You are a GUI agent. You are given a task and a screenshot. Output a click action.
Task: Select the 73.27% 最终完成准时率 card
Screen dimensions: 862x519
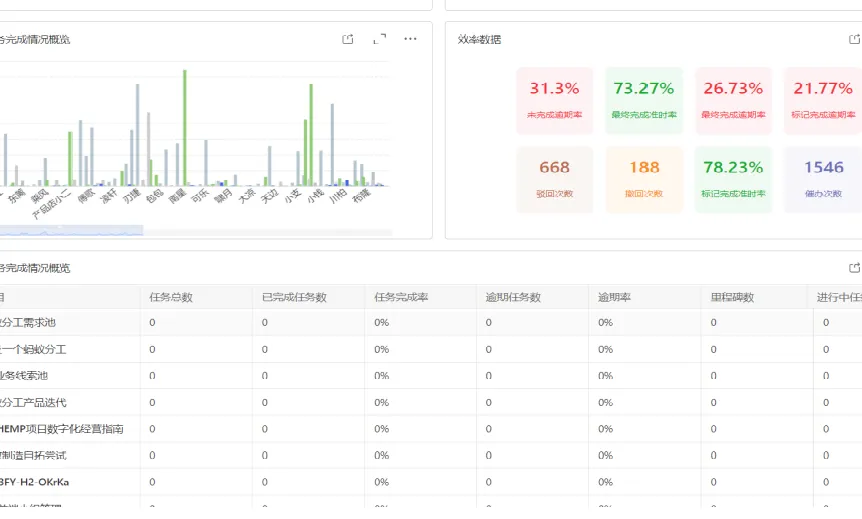[644, 101]
